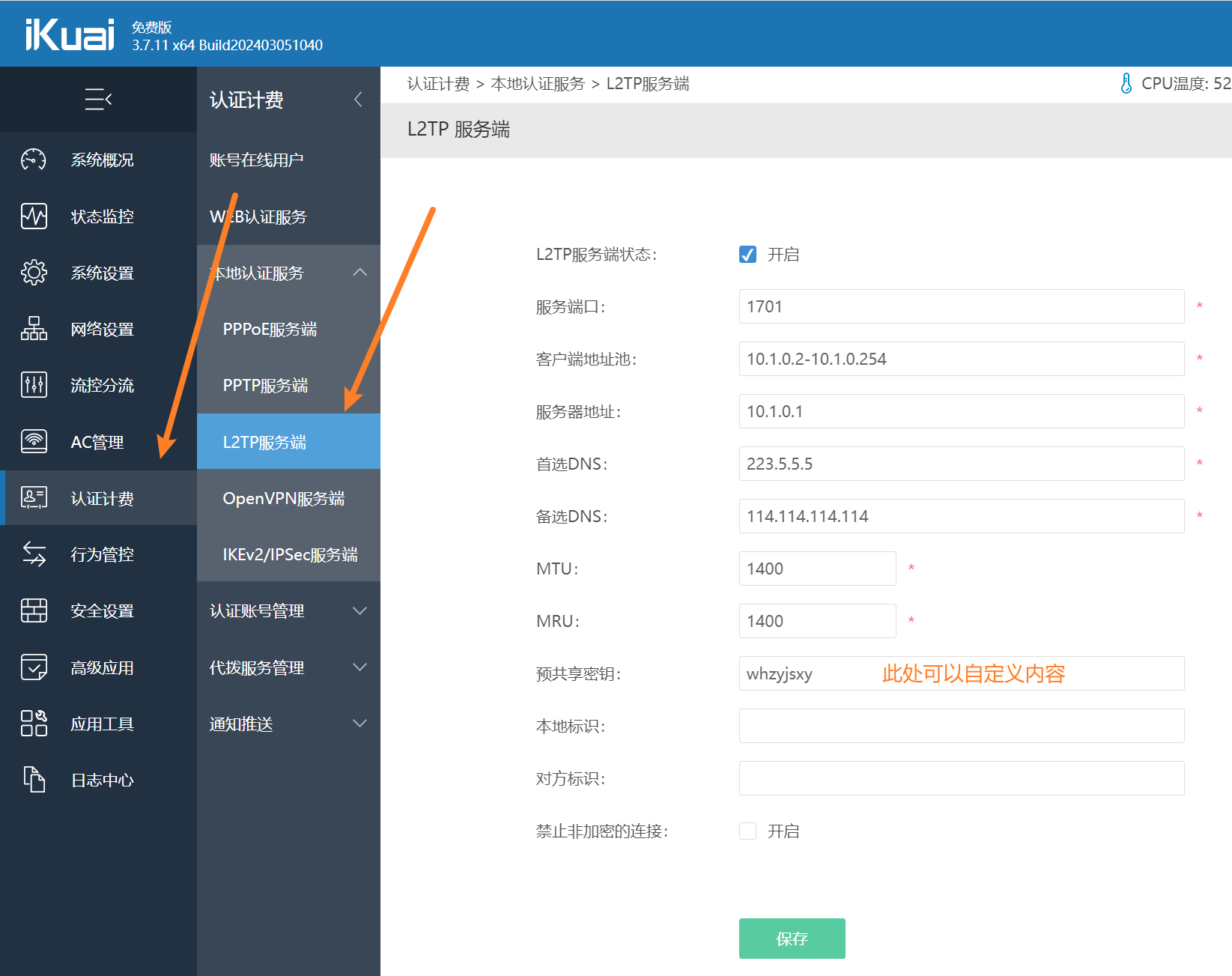1232x976 pixels.
Task: Open the OpenVPN服务端 menu item
Action: (x=284, y=498)
